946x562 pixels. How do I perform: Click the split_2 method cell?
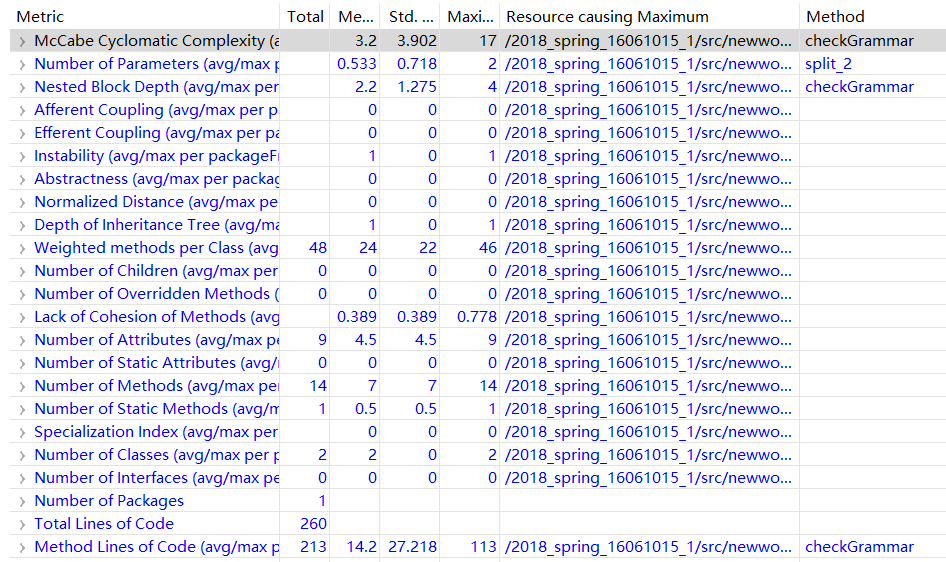pos(830,64)
